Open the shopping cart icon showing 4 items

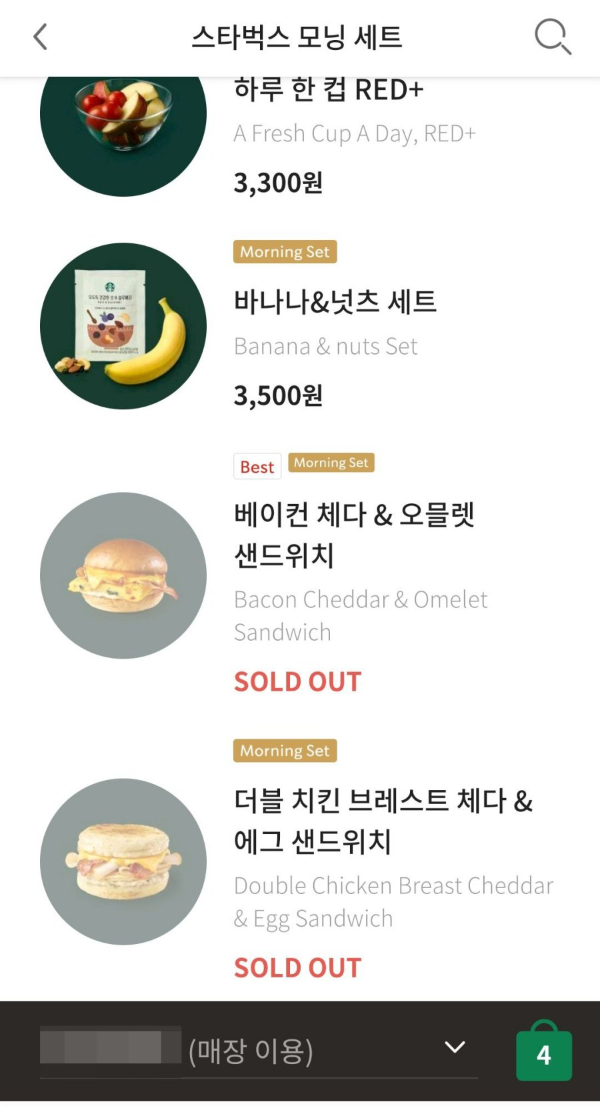click(x=544, y=1053)
